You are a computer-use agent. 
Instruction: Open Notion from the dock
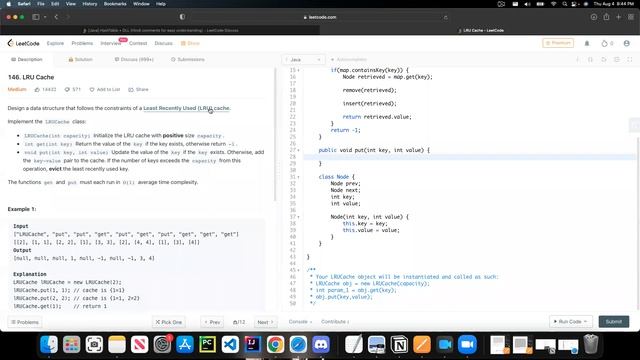tap(399, 344)
